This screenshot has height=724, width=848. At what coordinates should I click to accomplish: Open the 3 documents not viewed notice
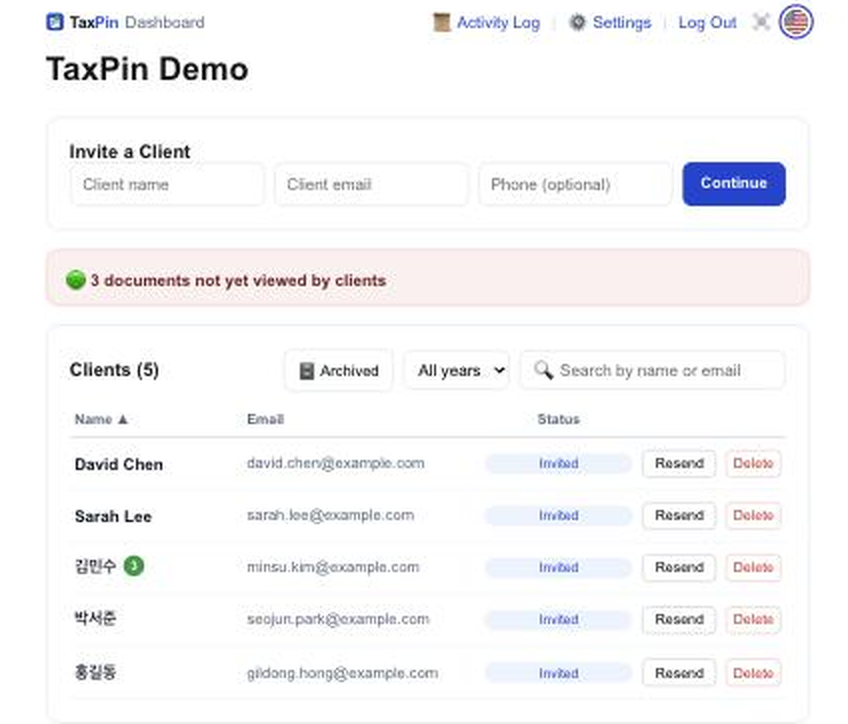click(x=428, y=278)
